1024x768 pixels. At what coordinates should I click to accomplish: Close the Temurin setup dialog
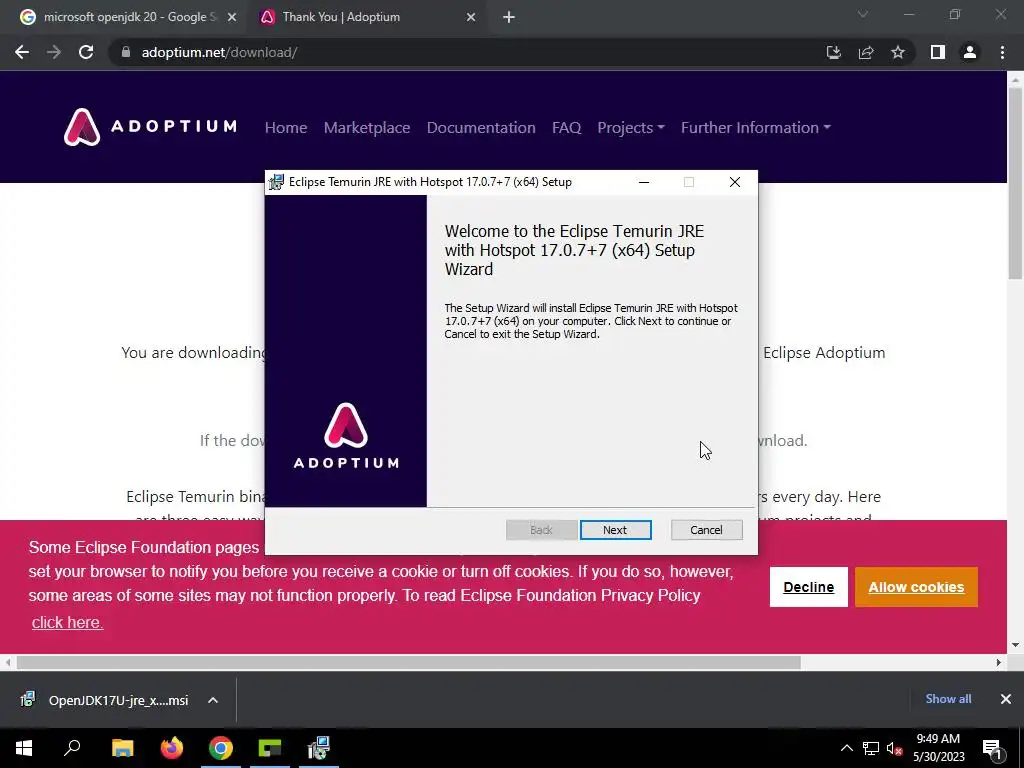click(735, 182)
